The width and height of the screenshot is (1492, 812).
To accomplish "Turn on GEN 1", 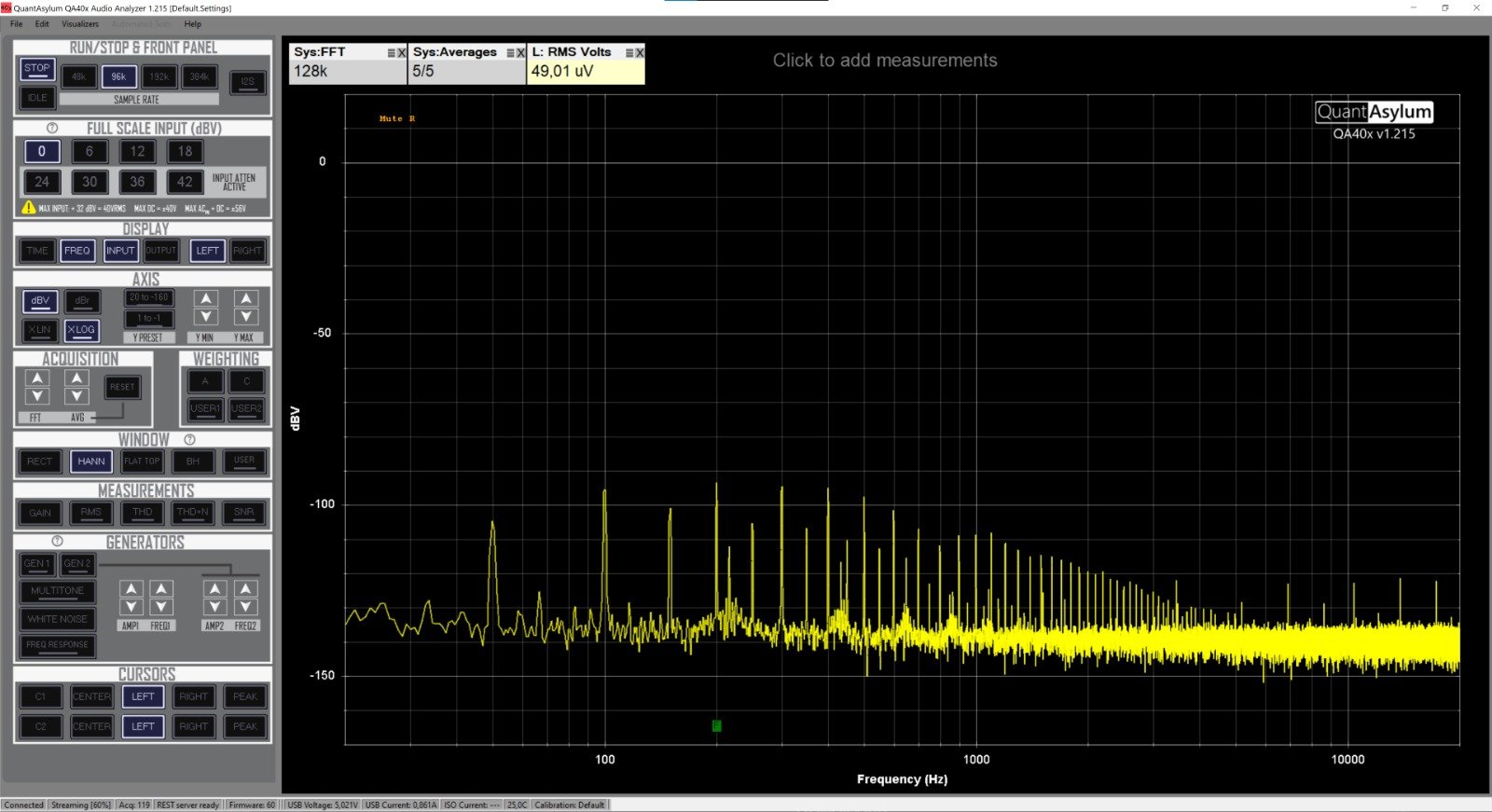I will (x=37, y=564).
